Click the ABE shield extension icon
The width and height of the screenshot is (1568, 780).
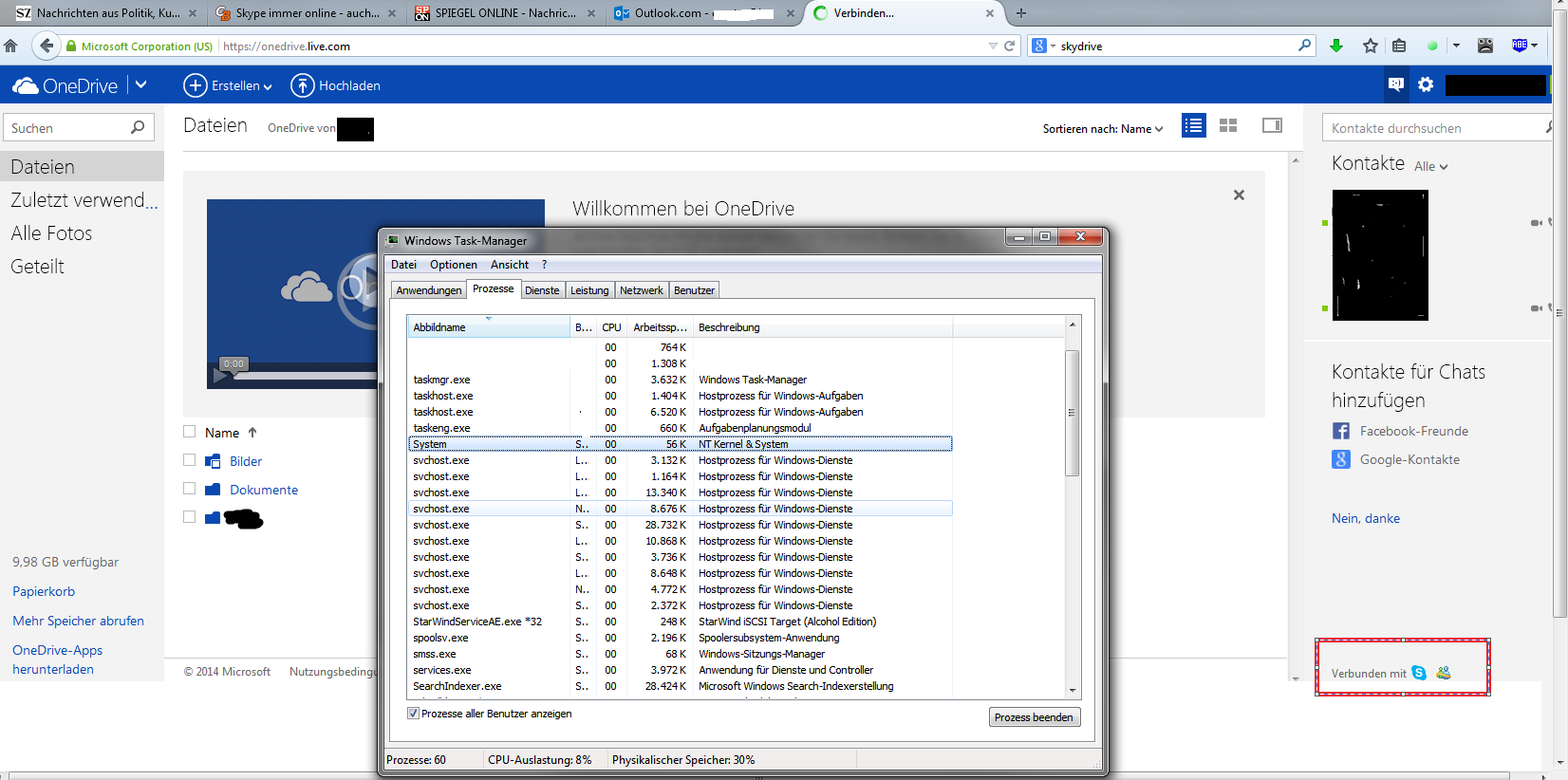click(1520, 45)
